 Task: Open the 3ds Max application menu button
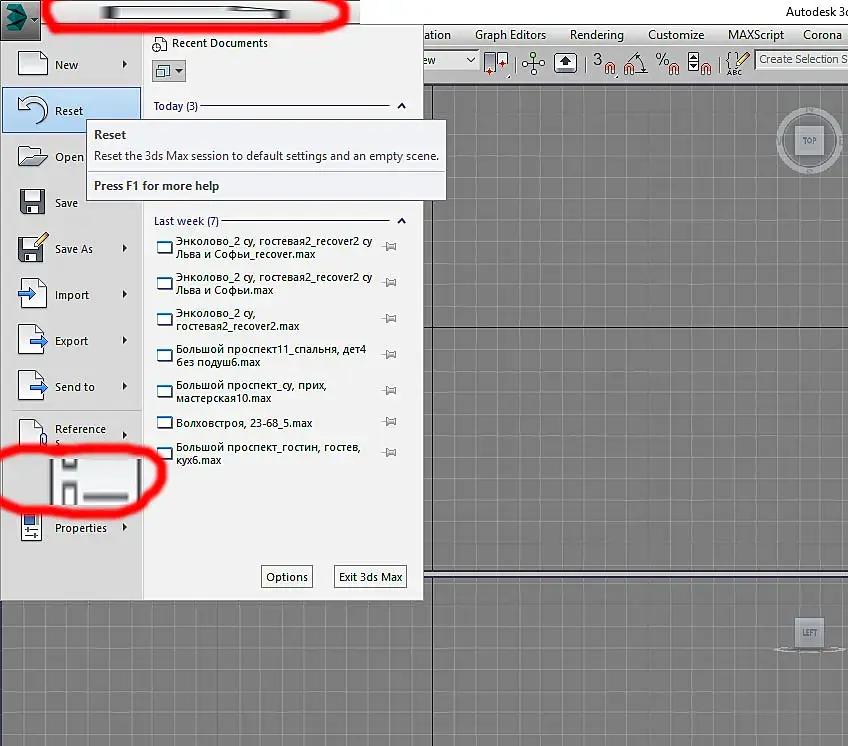(x=20, y=19)
